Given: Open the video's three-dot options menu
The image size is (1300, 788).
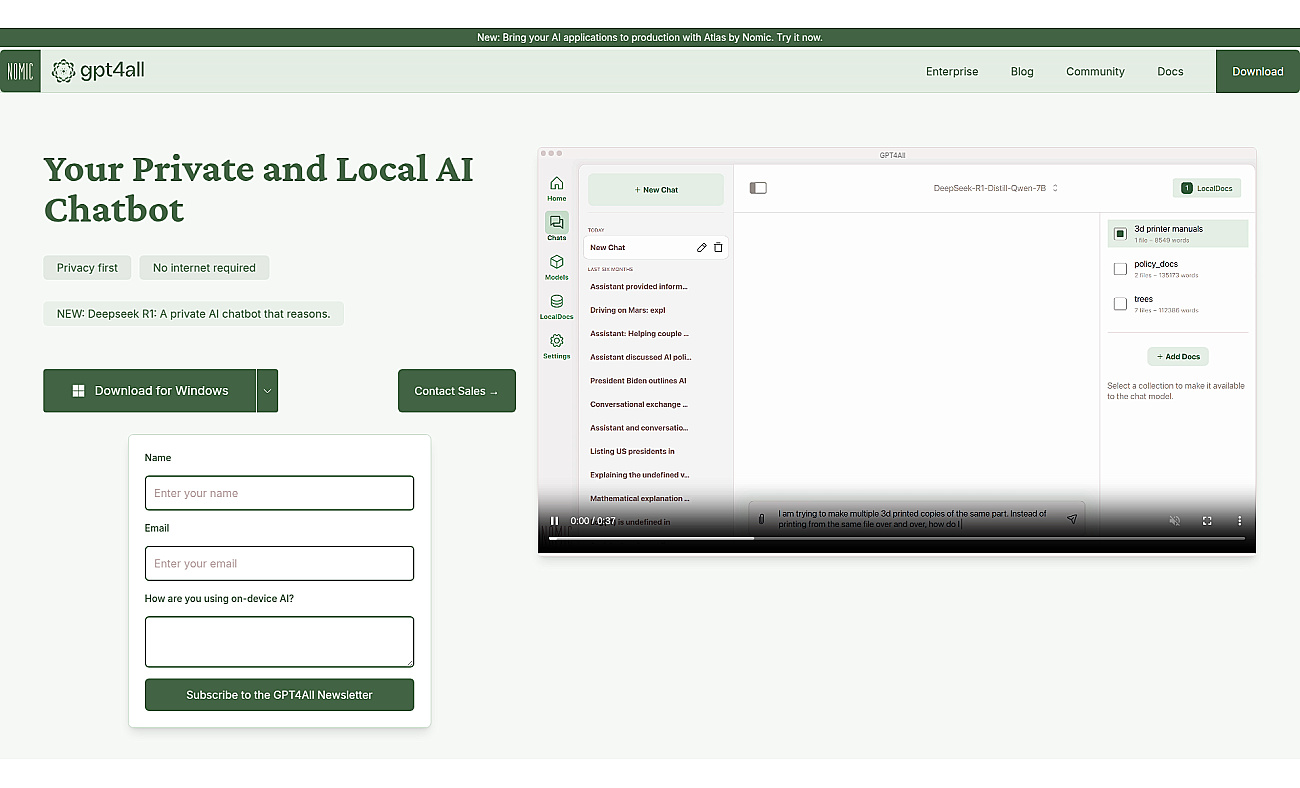Looking at the screenshot, I should pos(1239,521).
